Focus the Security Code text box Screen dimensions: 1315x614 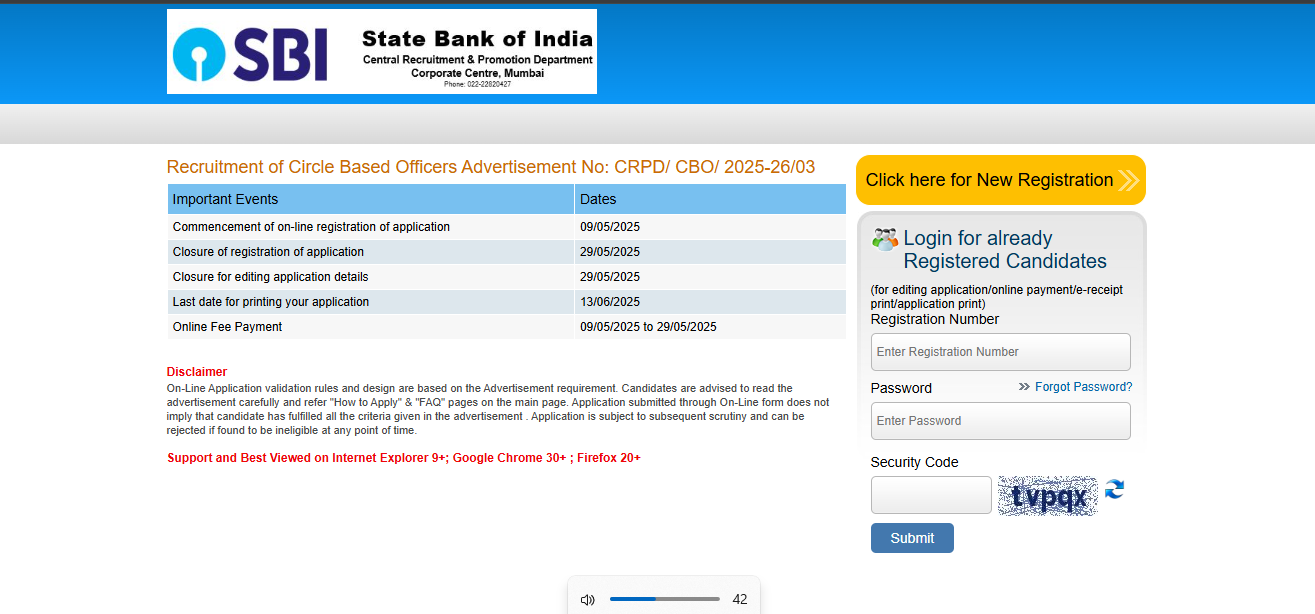931,495
